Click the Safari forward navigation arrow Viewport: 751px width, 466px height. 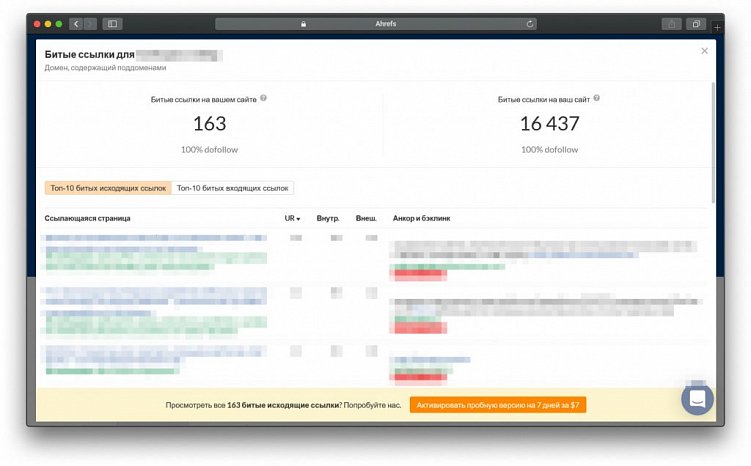(x=90, y=24)
